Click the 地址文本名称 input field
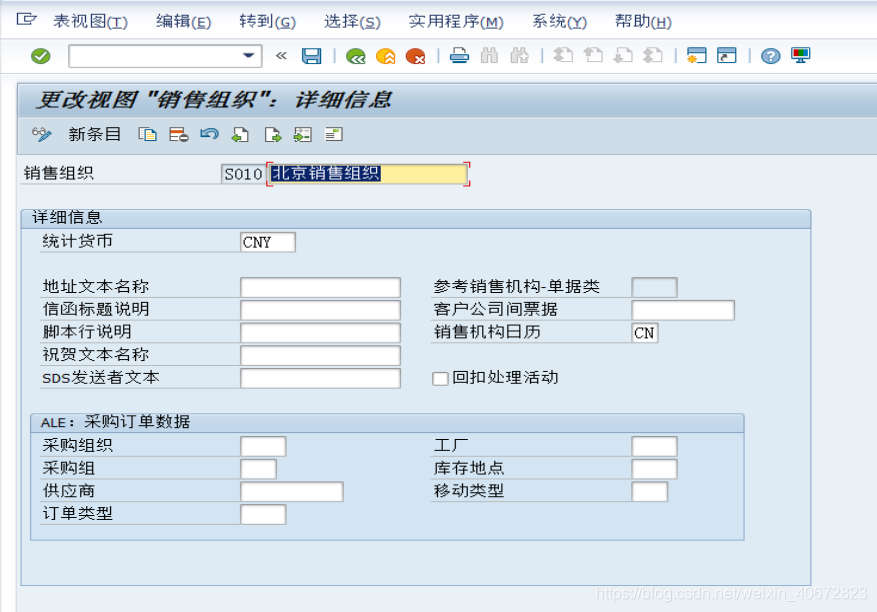This screenshot has height=612, width=877. point(320,287)
